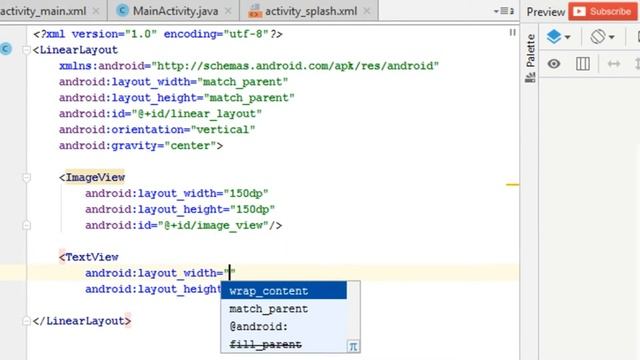Click the ImageView layout_width "150dp" value
This screenshot has width=640, height=360.
(x=246, y=193)
